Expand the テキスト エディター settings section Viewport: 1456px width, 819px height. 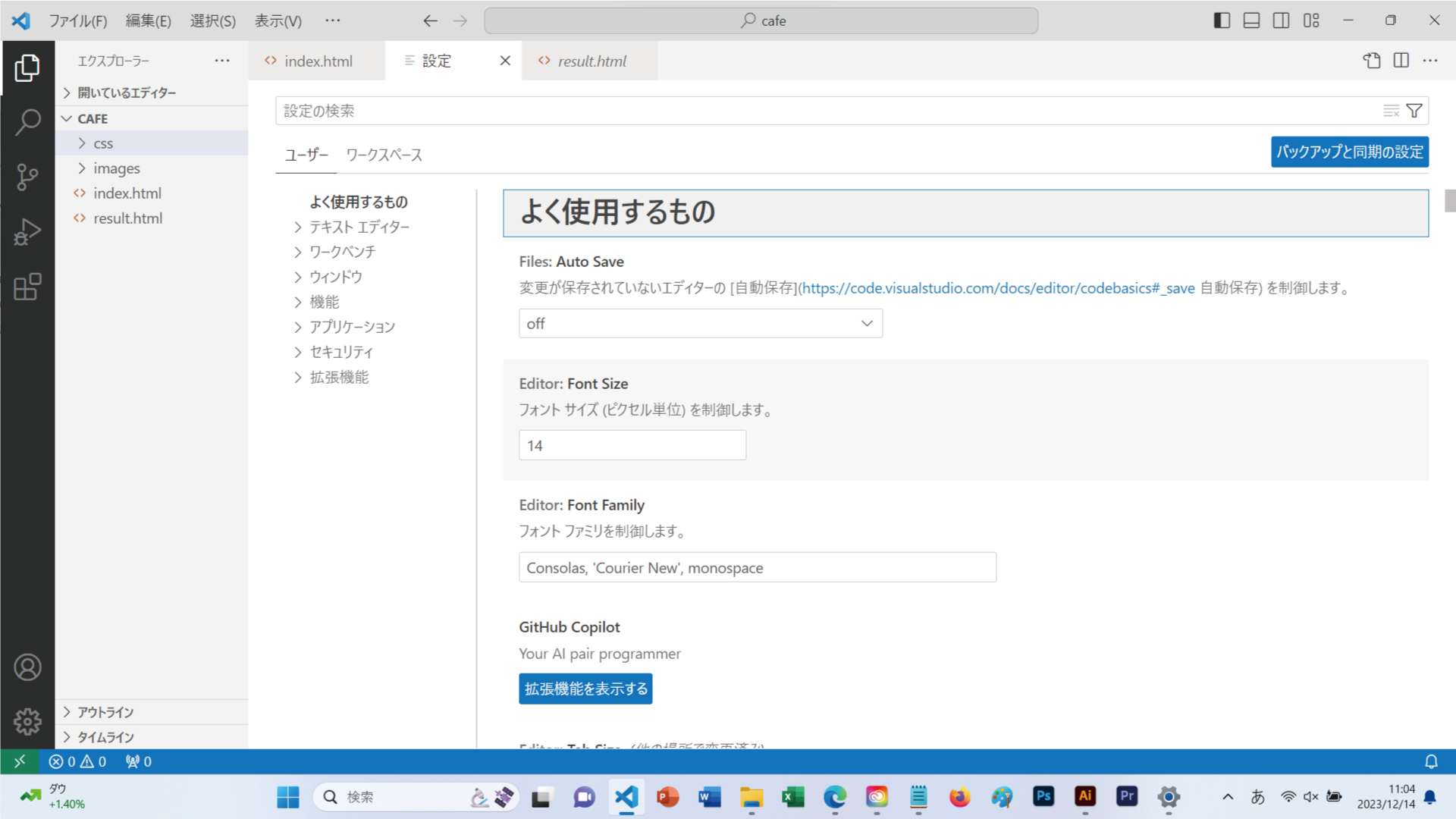click(x=358, y=226)
